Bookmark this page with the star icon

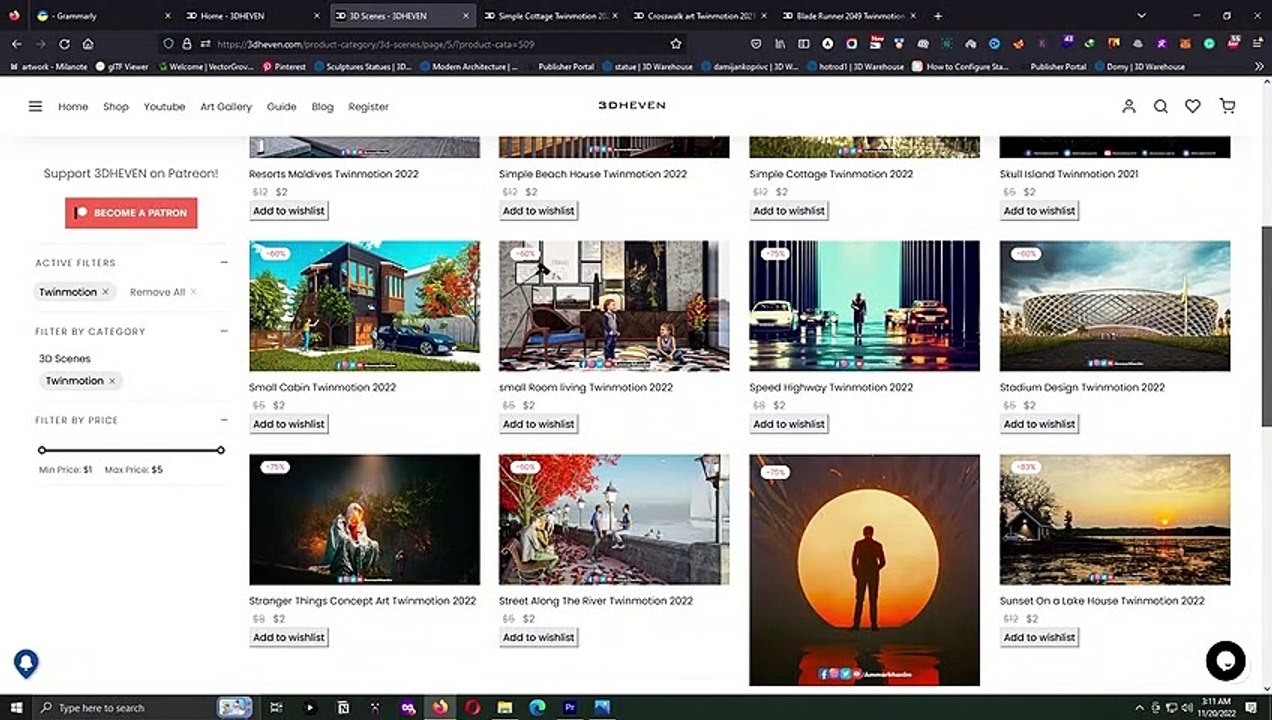(676, 44)
